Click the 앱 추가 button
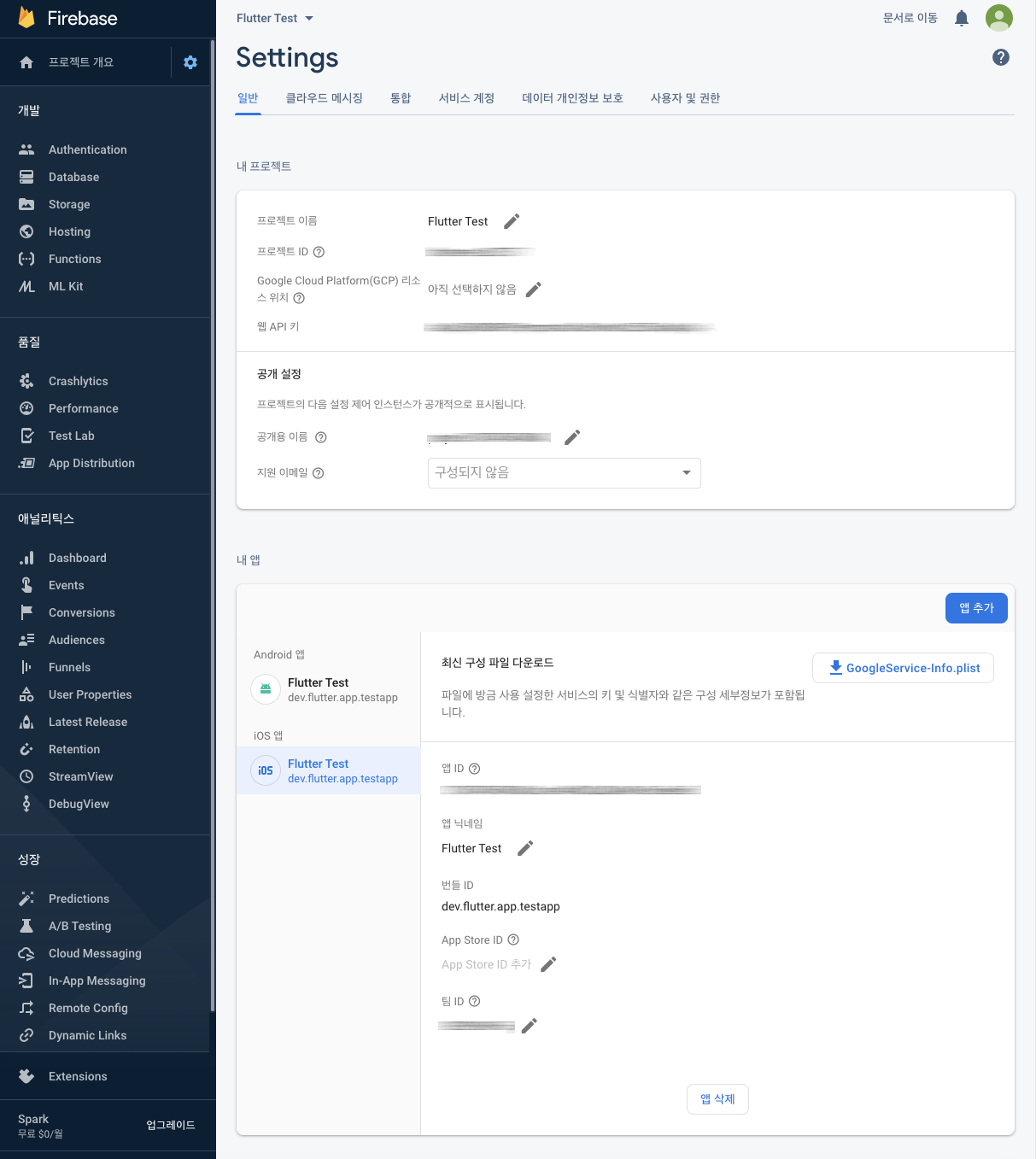Viewport: 1036px width, 1159px height. pos(976,608)
